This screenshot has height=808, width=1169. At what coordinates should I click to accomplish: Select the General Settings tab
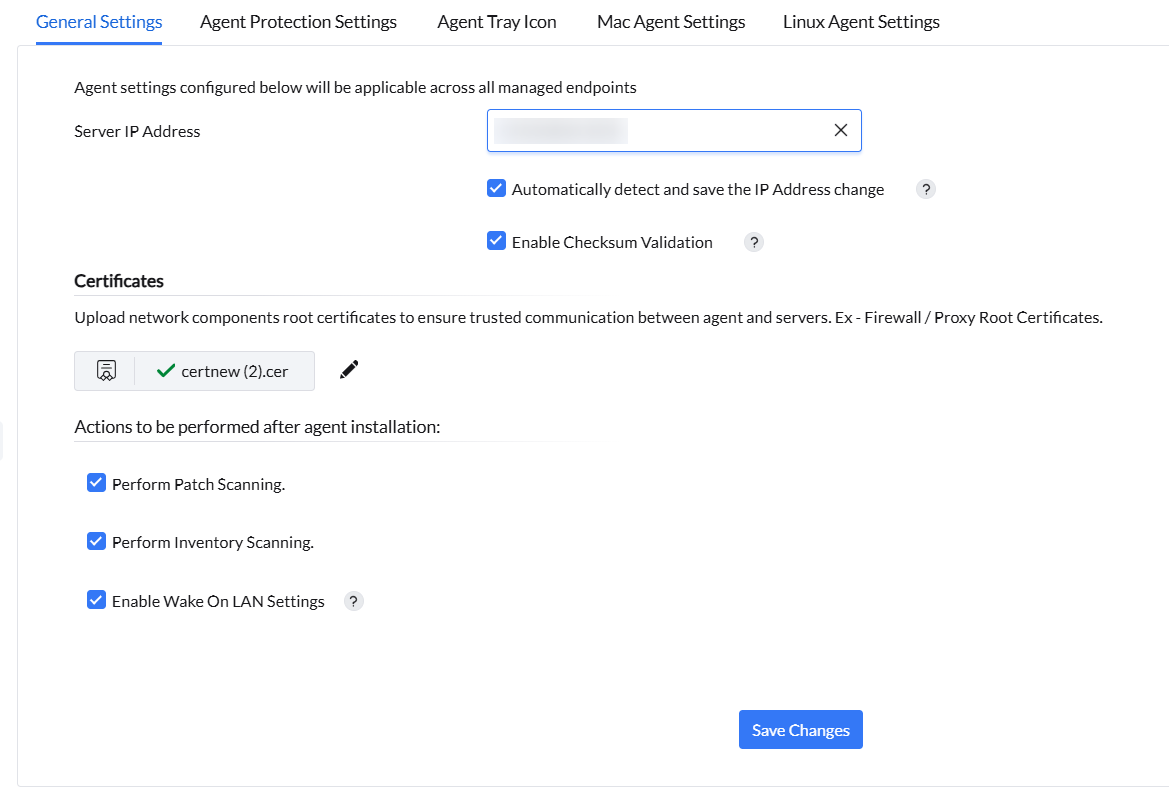[99, 21]
